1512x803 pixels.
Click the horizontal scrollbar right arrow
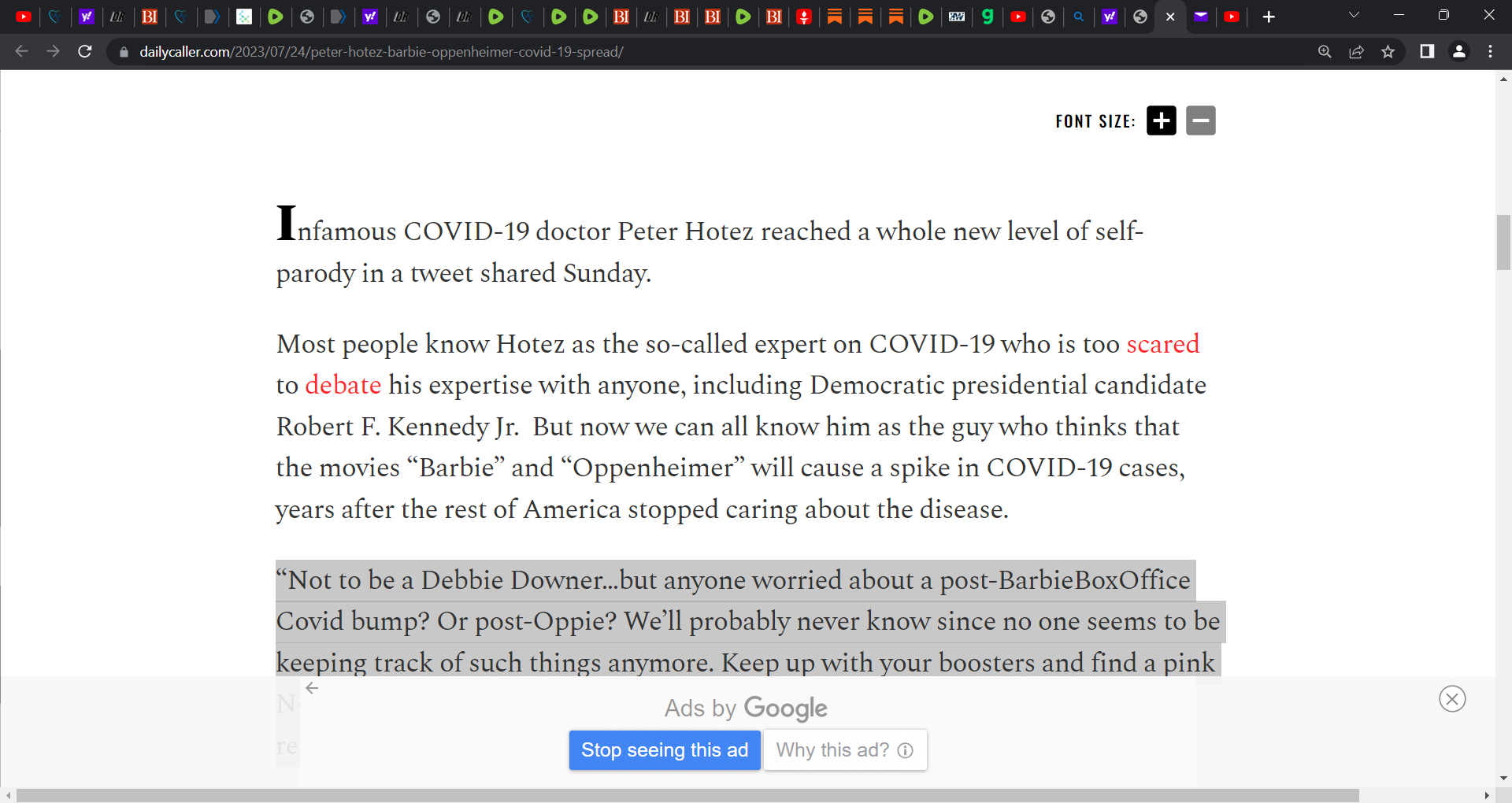tap(1487, 795)
